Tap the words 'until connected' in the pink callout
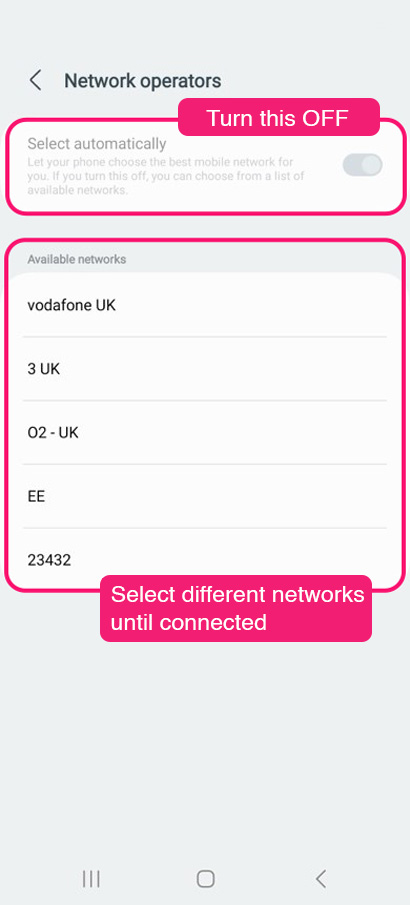This screenshot has width=410, height=905. (189, 622)
